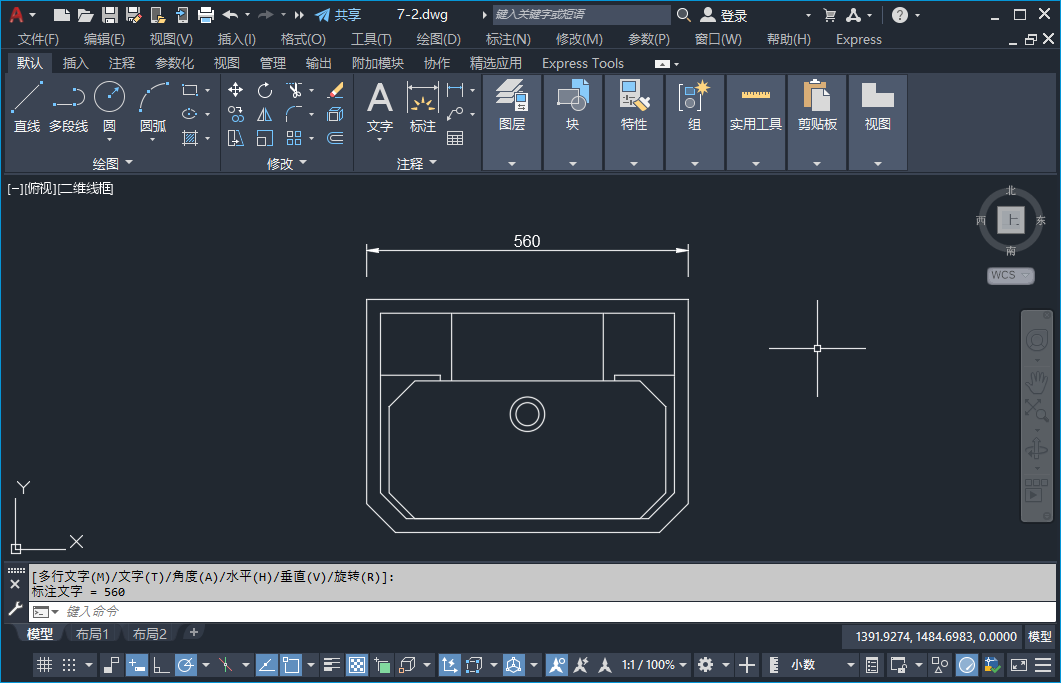The image size is (1061, 683).
Task: Toggle lineweight display in status bar
Action: (333, 665)
